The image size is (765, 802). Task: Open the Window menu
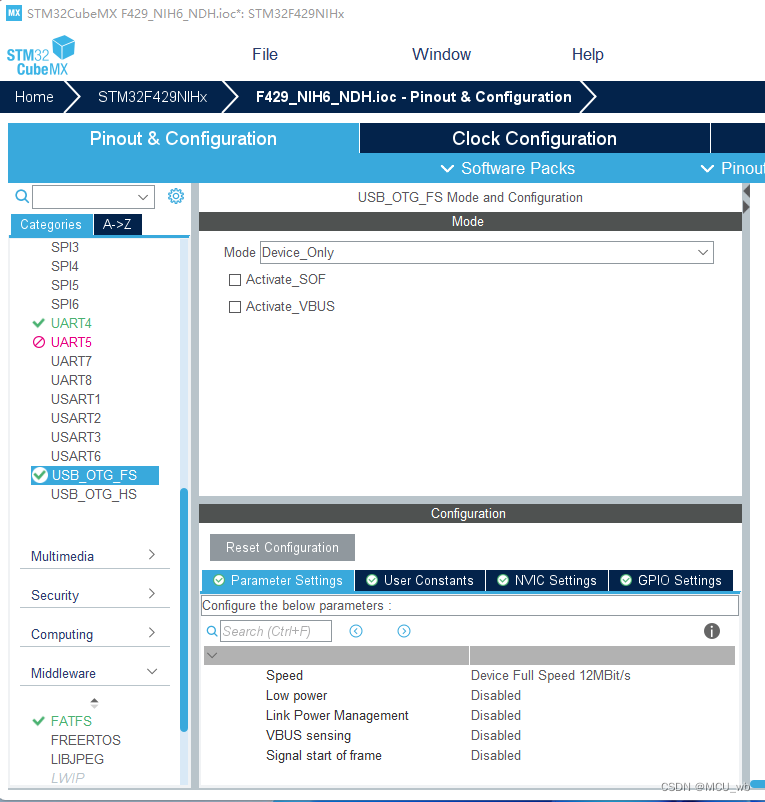click(441, 54)
